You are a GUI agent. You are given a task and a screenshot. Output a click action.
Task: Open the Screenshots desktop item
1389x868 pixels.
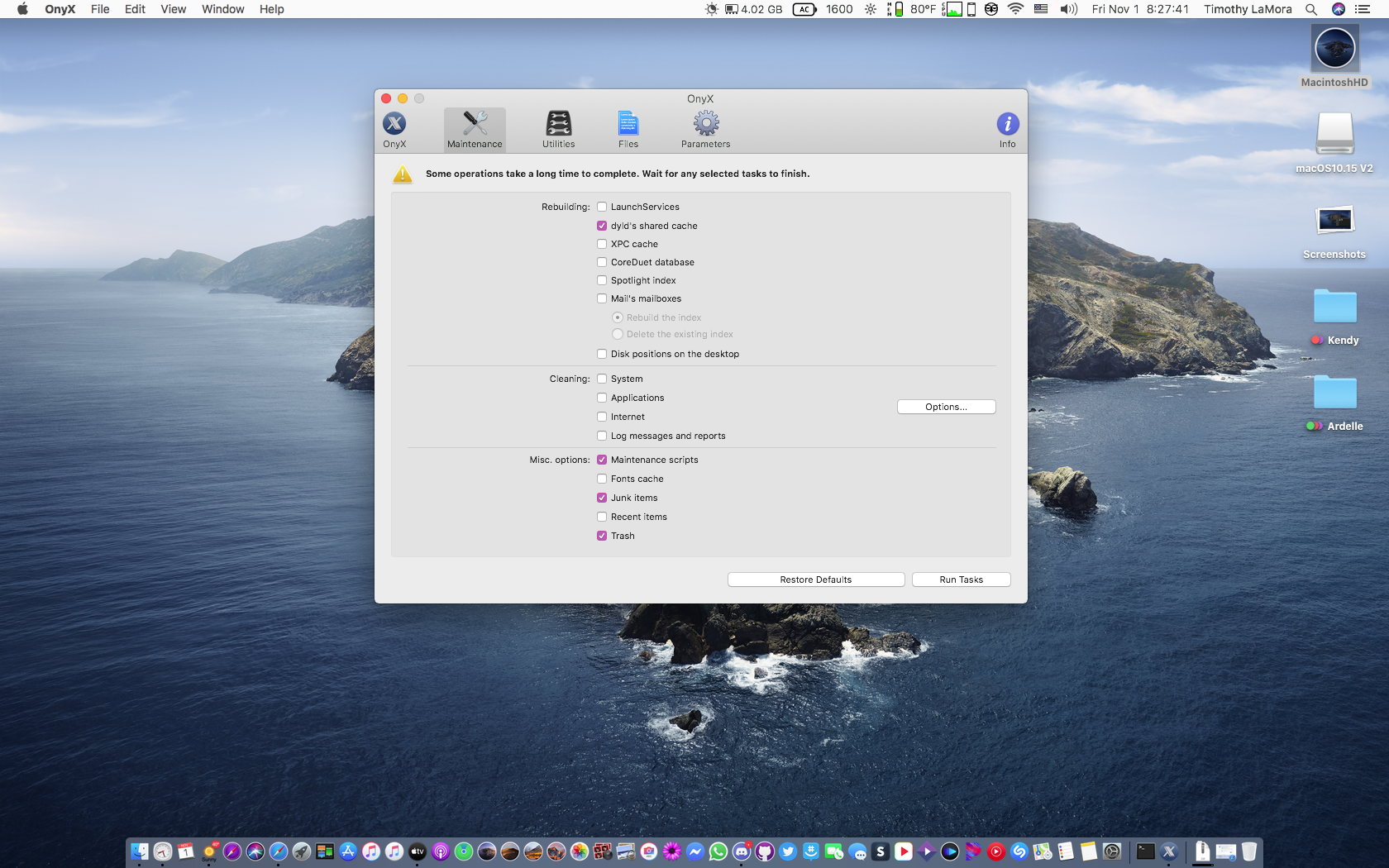[x=1334, y=222]
